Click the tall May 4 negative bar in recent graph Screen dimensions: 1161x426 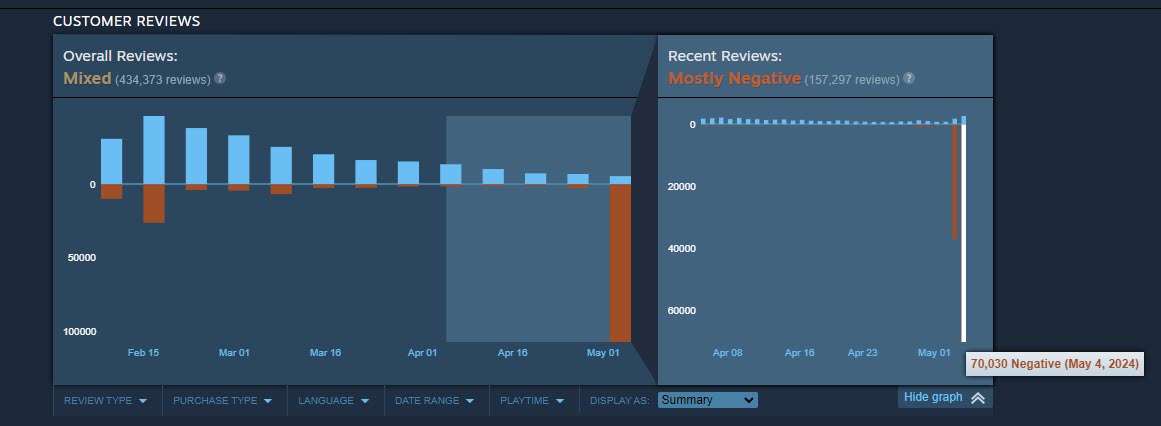[x=963, y=233]
